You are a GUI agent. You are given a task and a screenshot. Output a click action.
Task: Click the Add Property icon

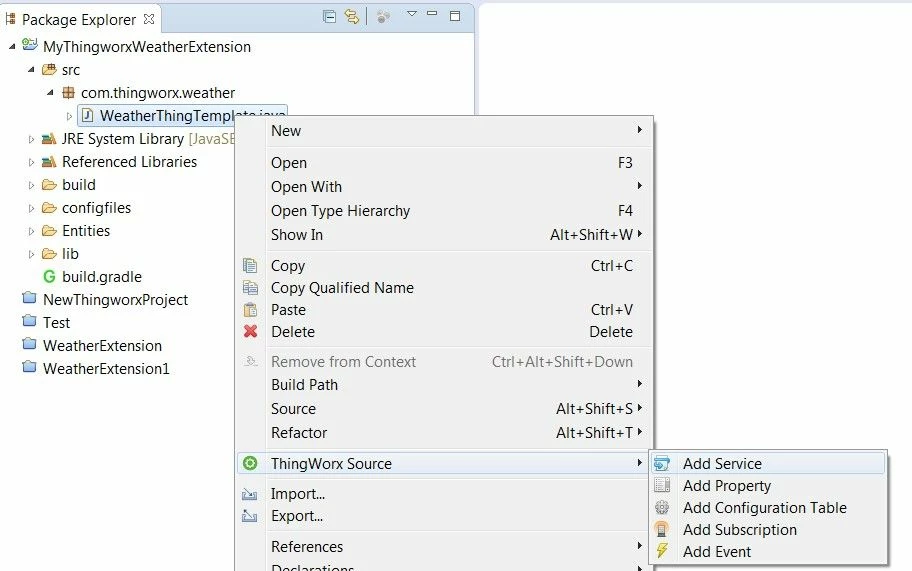(662, 486)
